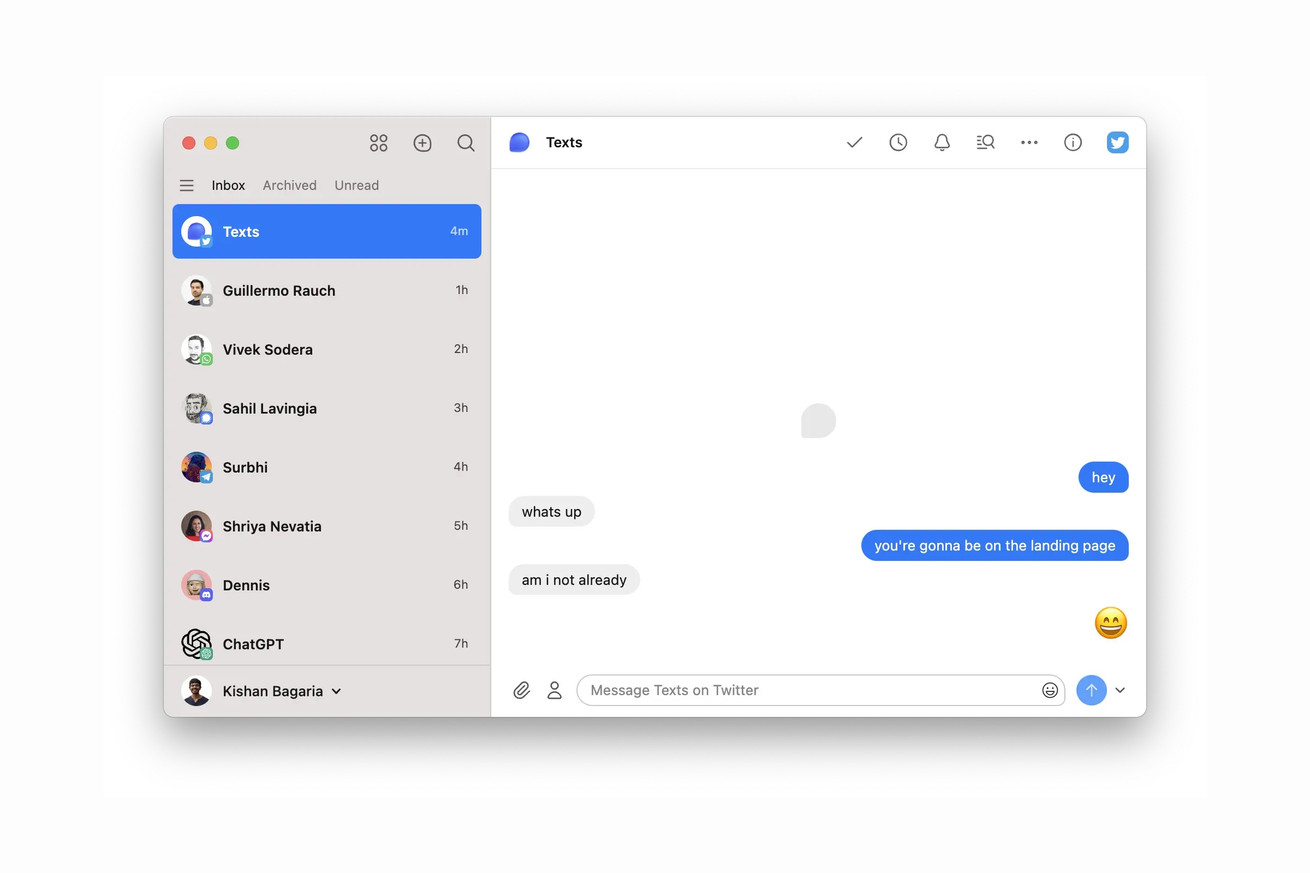
Task: Attach a file with the paperclip icon
Action: tap(521, 690)
